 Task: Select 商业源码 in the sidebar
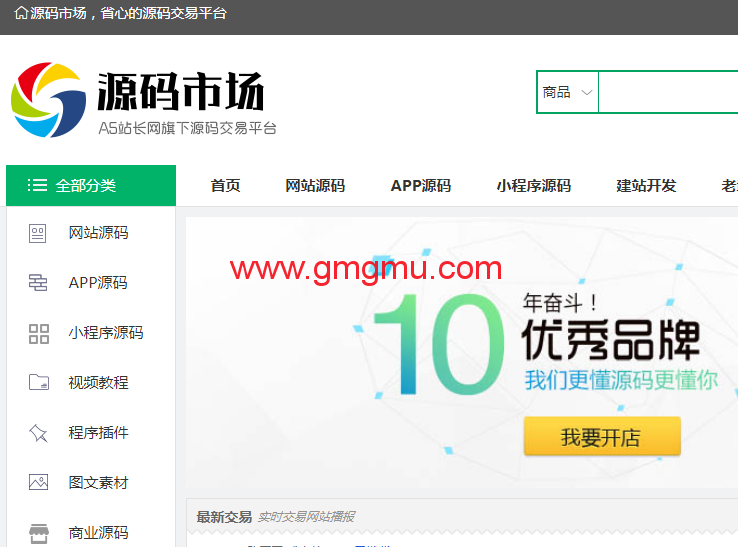point(98,533)
